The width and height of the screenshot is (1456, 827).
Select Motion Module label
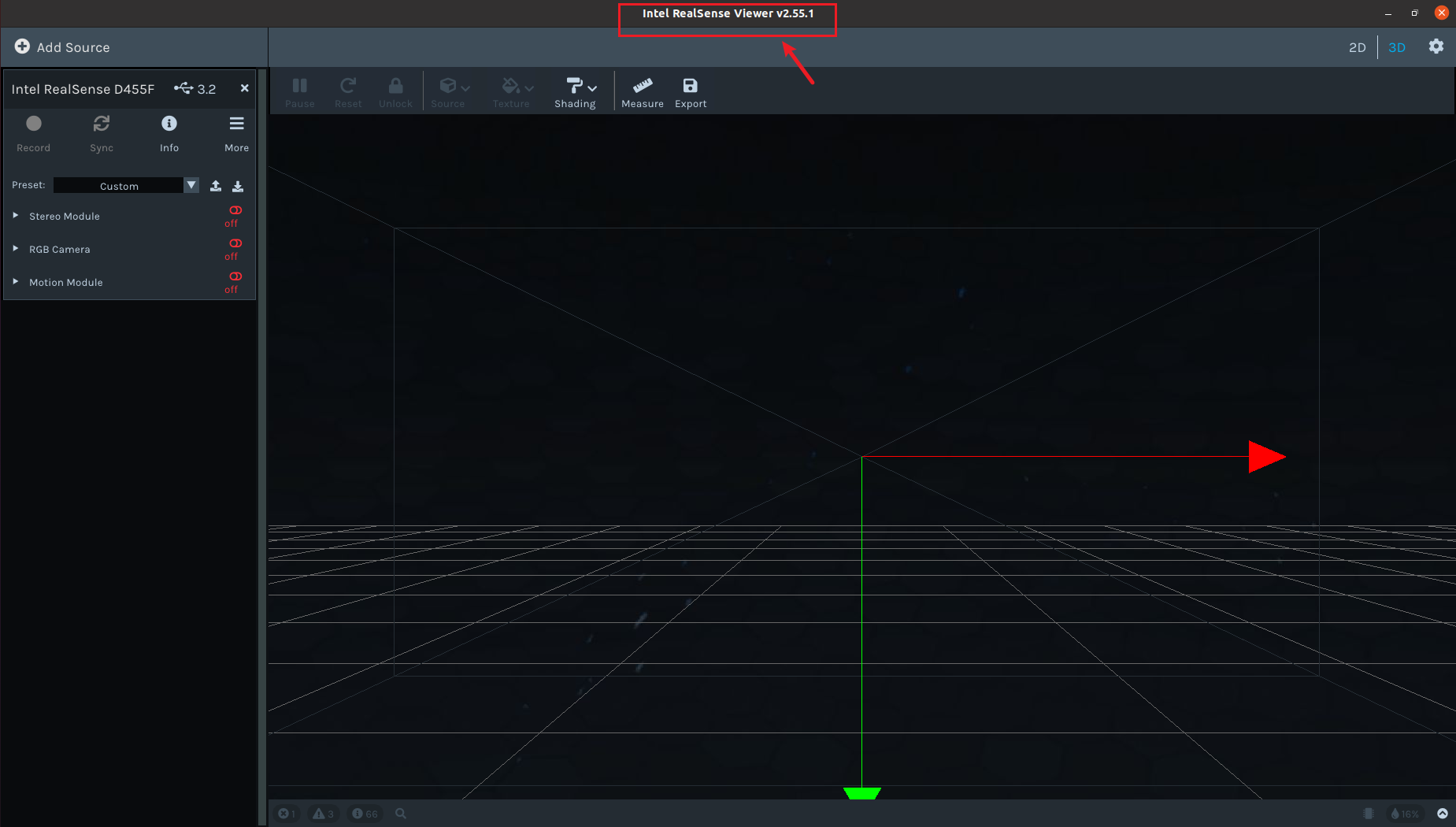[66, 282]
